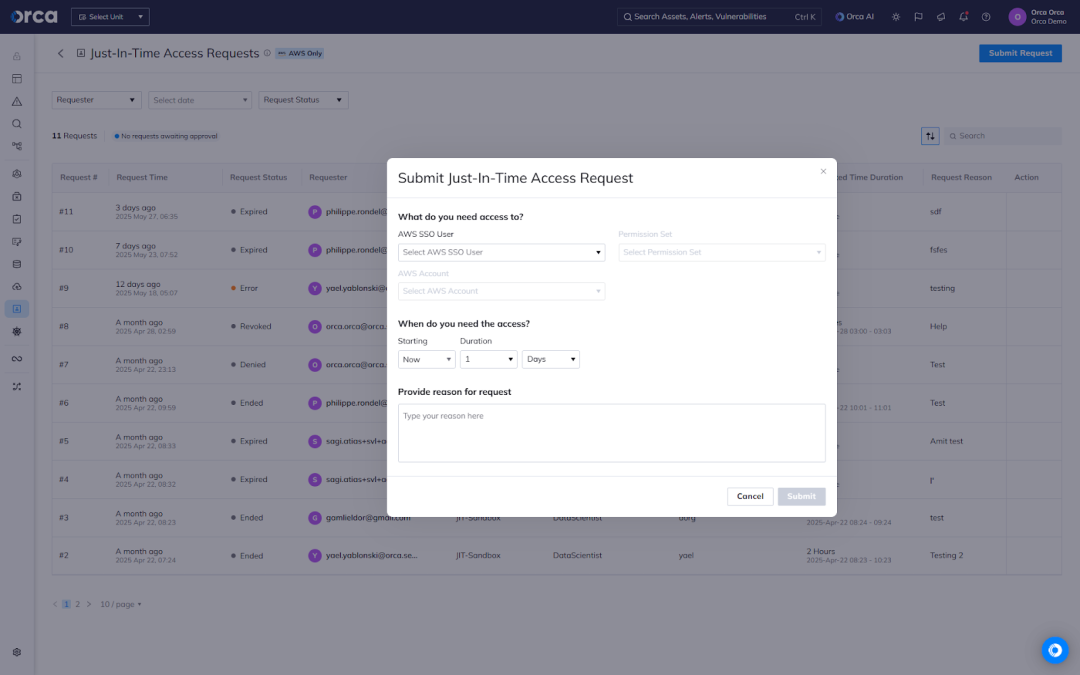
Task: Open the Orca Orca user profile avatar
Action: [x=1017, y=17]
